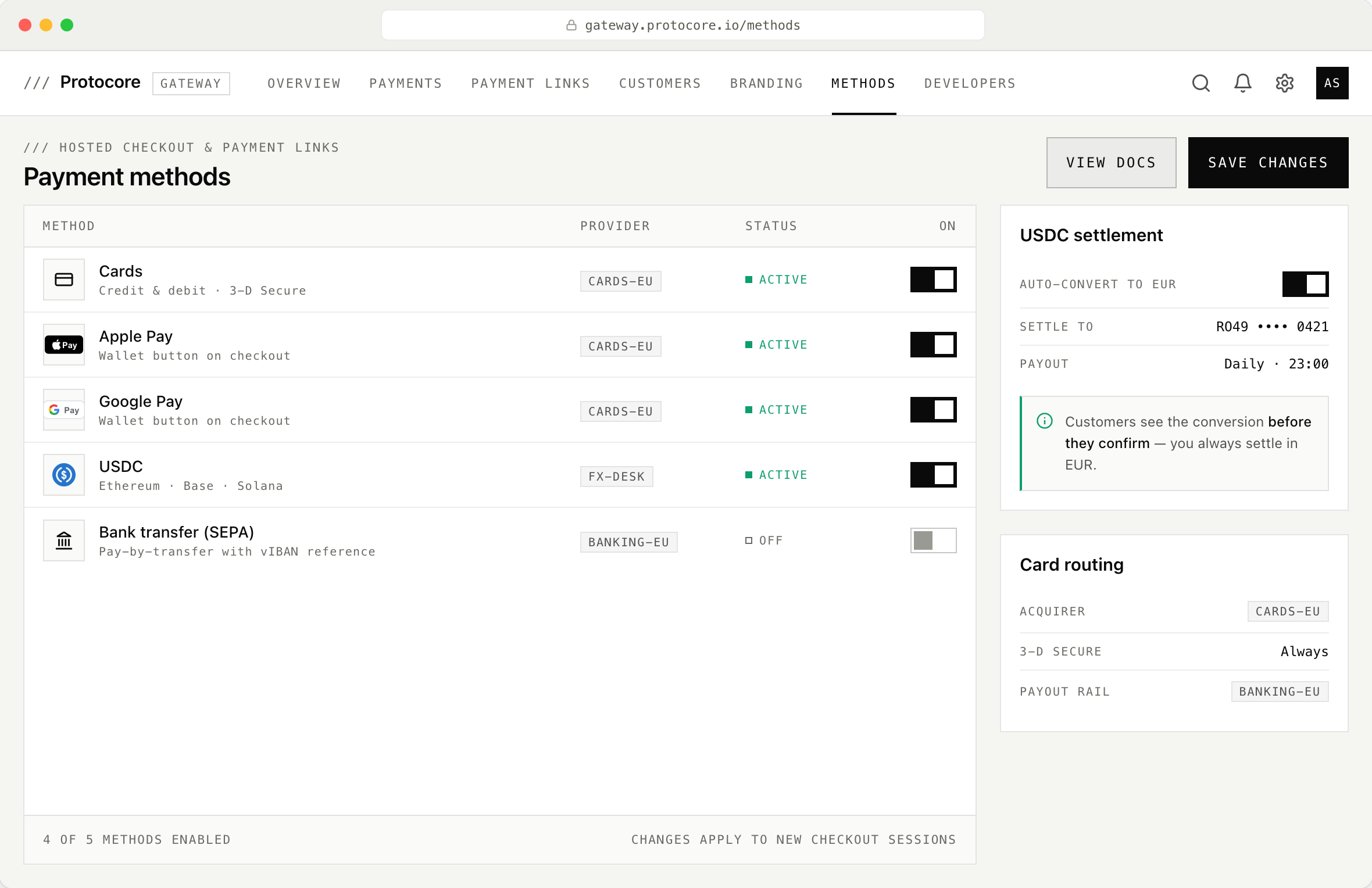Turn off Google Pay toggle

tap(933, 410)
